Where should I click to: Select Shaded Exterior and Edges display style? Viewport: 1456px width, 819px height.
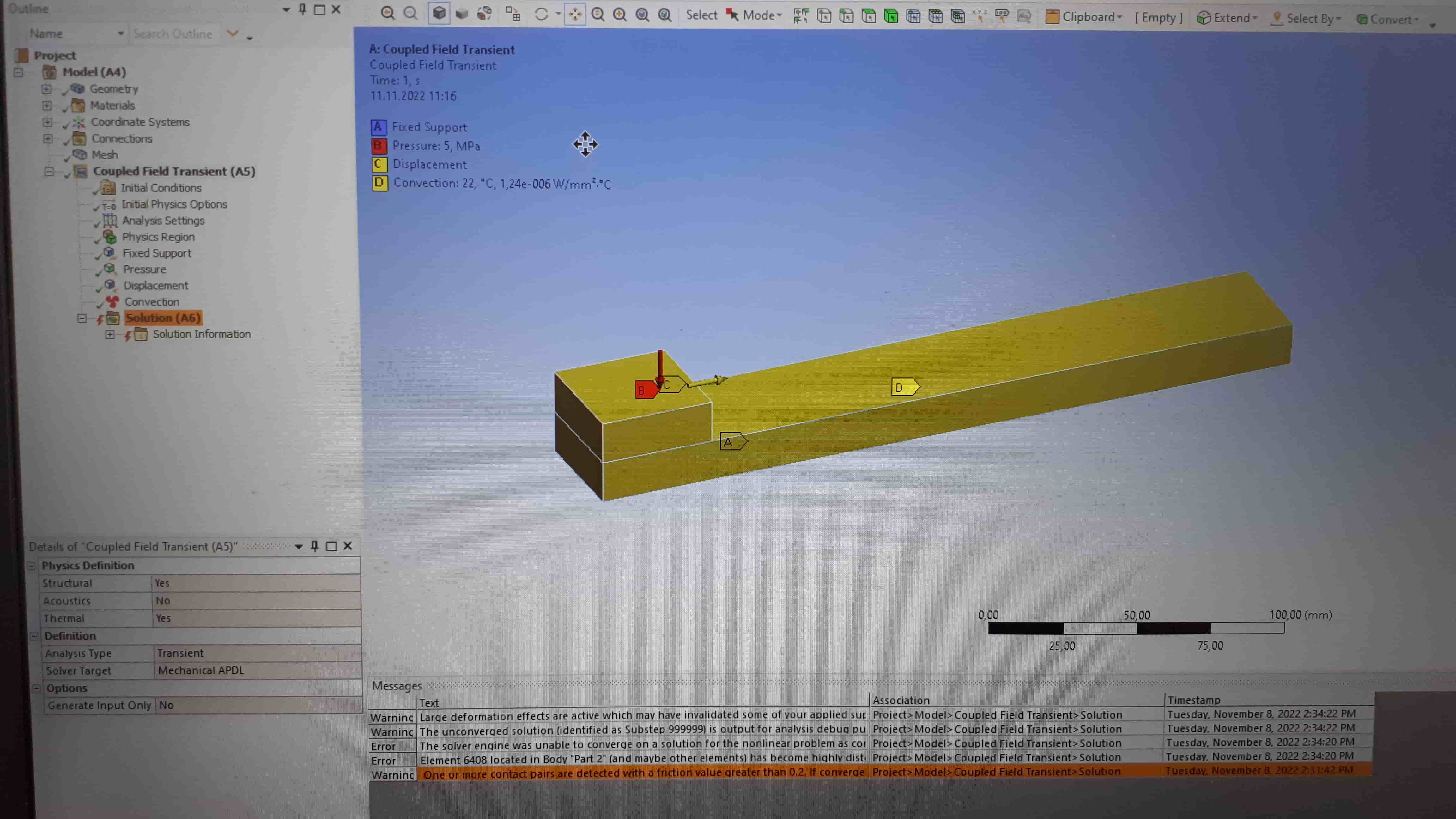(439, 13)
